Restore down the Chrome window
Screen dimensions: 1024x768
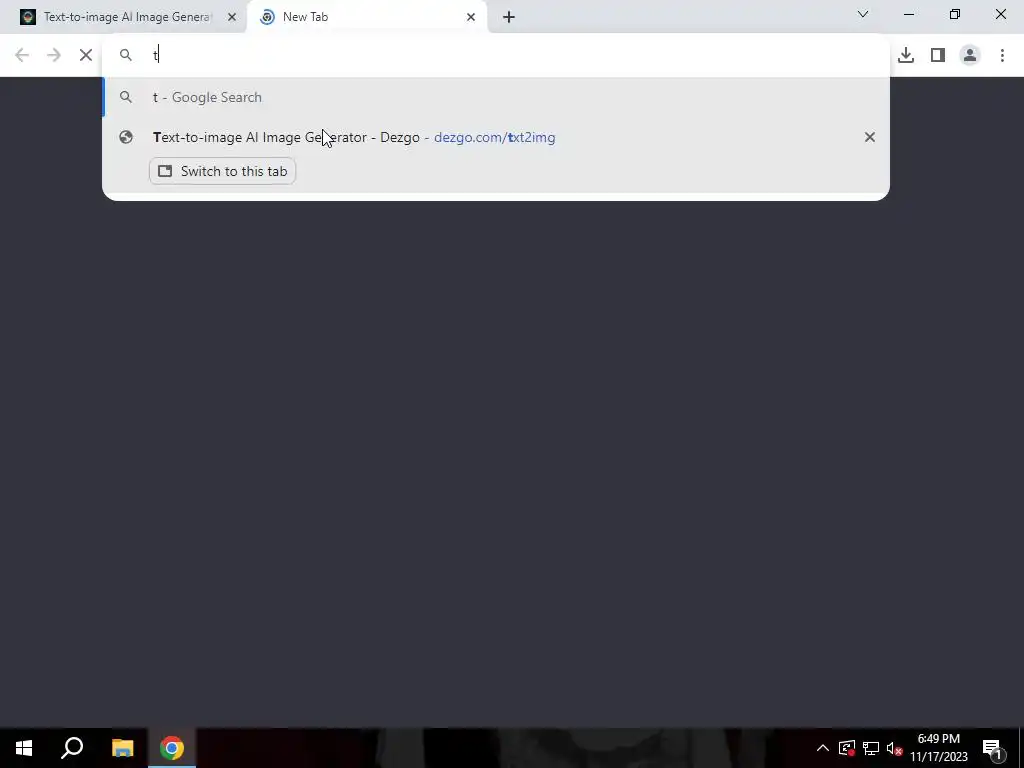[x=955, y=14]
